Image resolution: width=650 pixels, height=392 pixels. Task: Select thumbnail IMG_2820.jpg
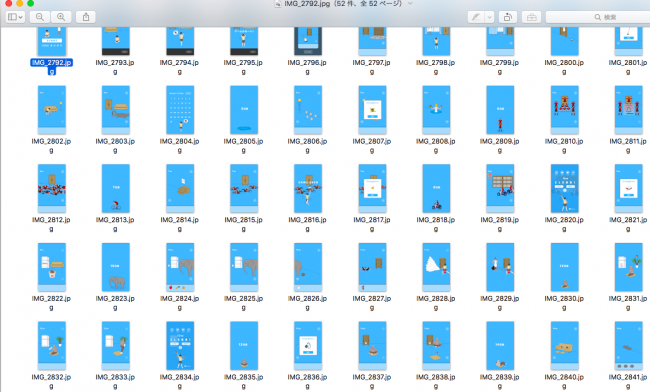tap(565, 188)
